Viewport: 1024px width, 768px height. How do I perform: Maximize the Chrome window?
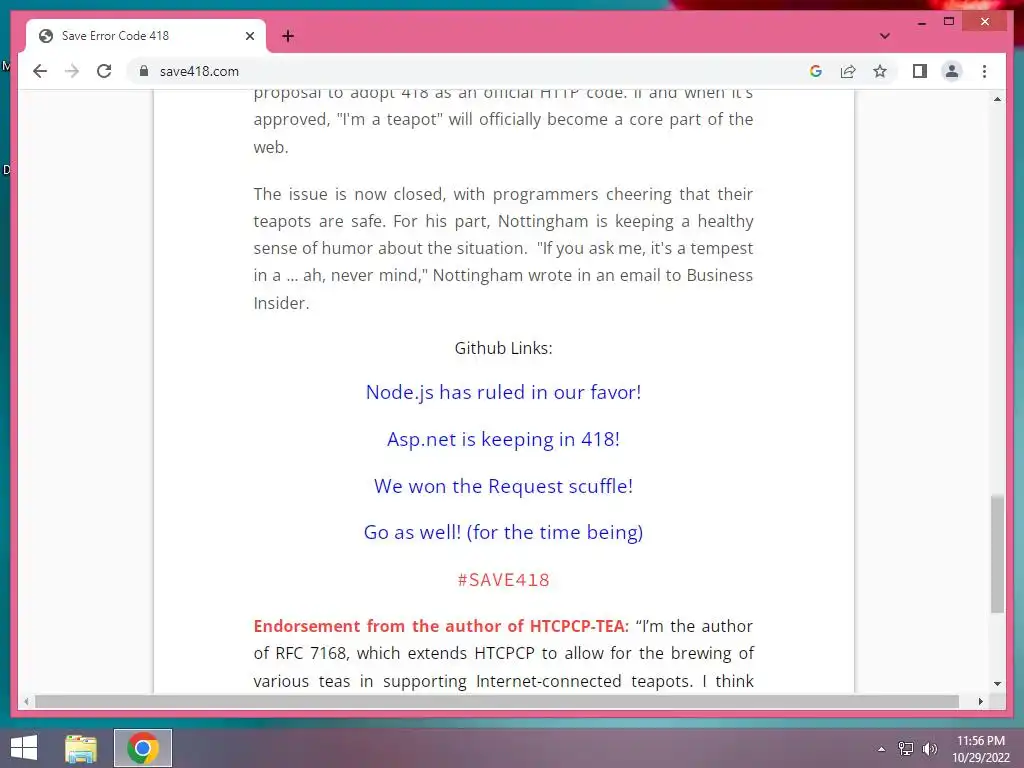coord(949,22)
